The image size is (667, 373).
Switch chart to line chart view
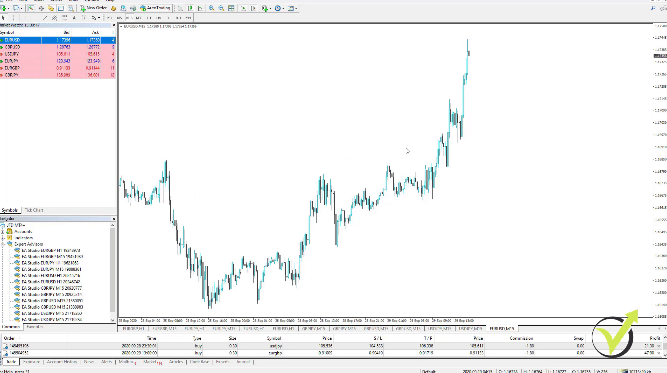[200, 8]
